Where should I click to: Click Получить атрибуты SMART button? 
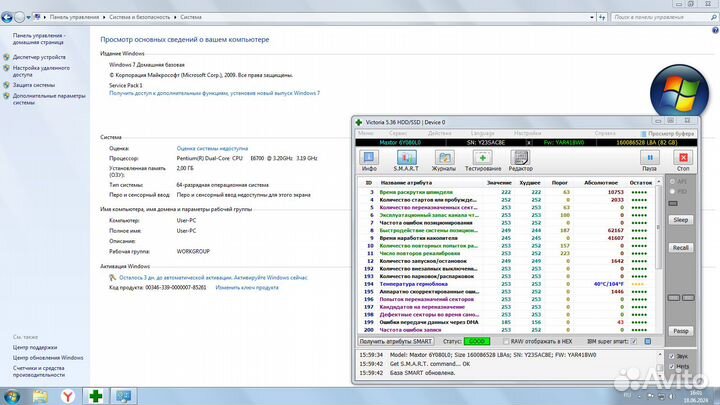(x=396, y=342)
